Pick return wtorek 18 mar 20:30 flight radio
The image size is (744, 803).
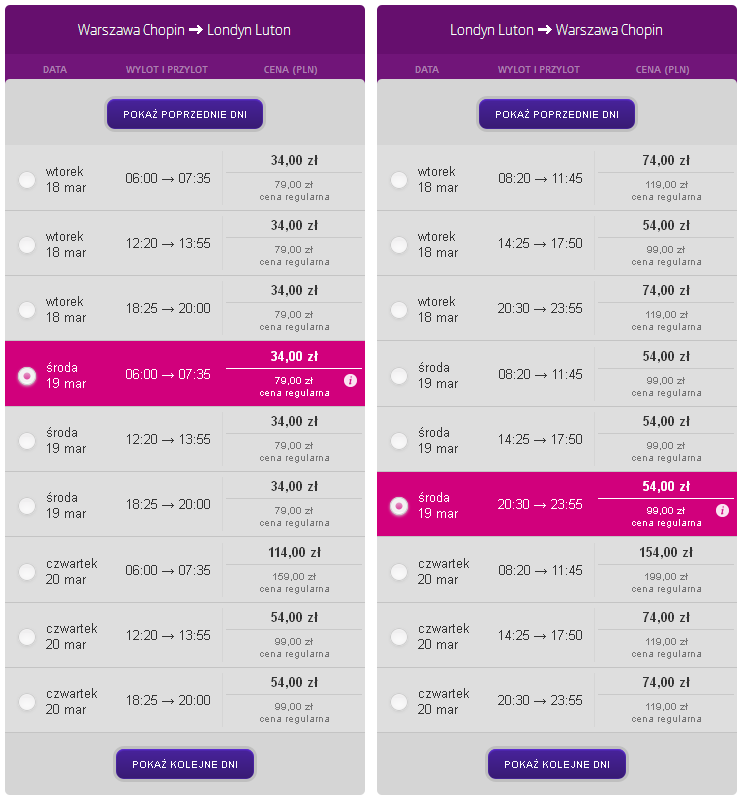click(x=399, y=310)
